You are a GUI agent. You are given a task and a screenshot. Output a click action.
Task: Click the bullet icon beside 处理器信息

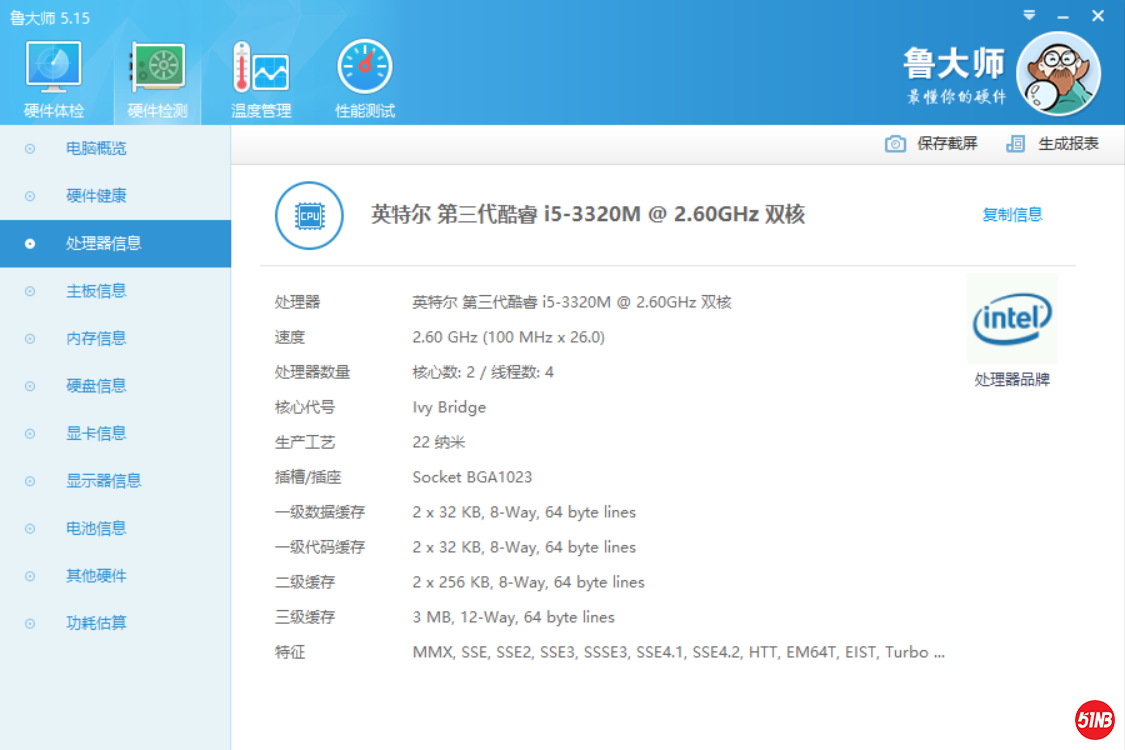[29, 244]
